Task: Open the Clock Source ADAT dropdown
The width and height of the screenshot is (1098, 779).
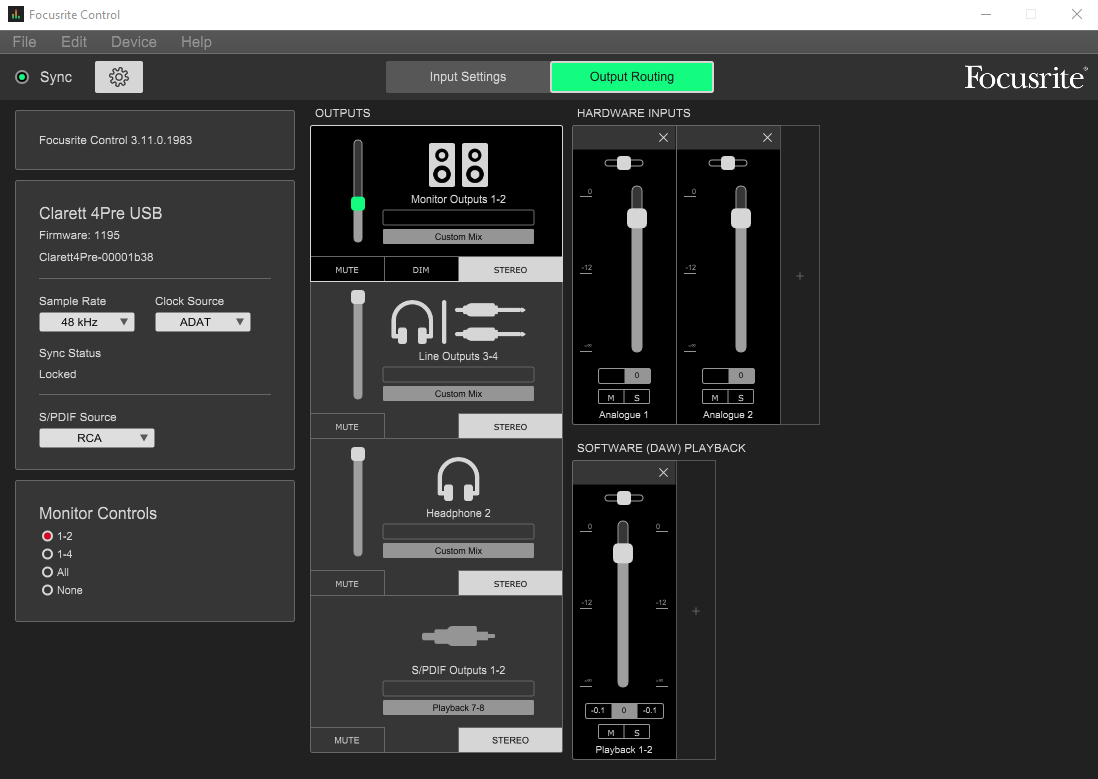Action: (202, 322)
